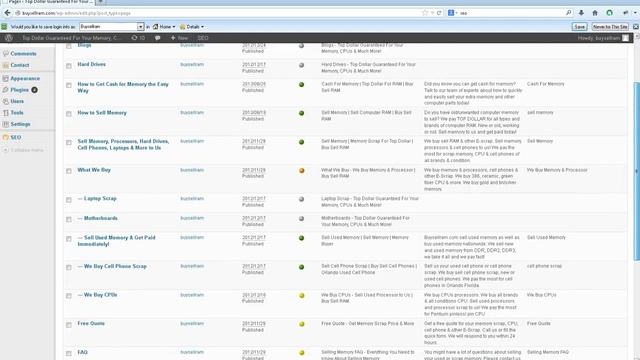Image resolution: width=640 pixels, height=360 pixels.
Task: Open the New content menu in admin bar
Action: coord(179,38)
